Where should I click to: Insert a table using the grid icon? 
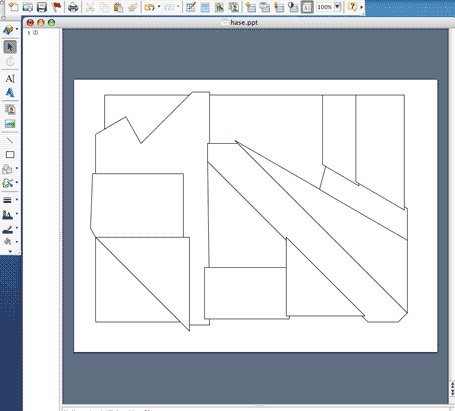point(205,7)
